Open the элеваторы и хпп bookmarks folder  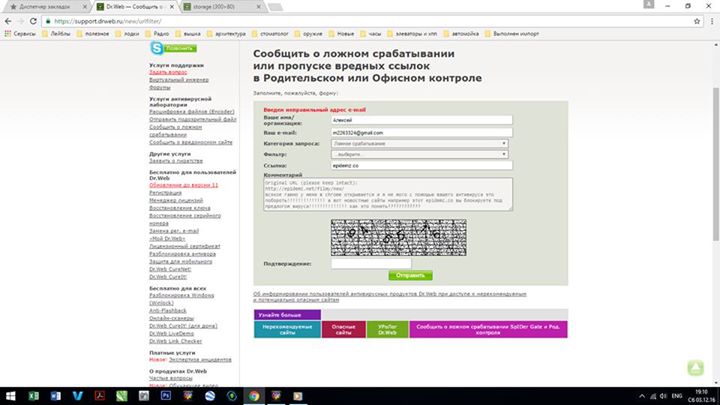coord(412,34)
